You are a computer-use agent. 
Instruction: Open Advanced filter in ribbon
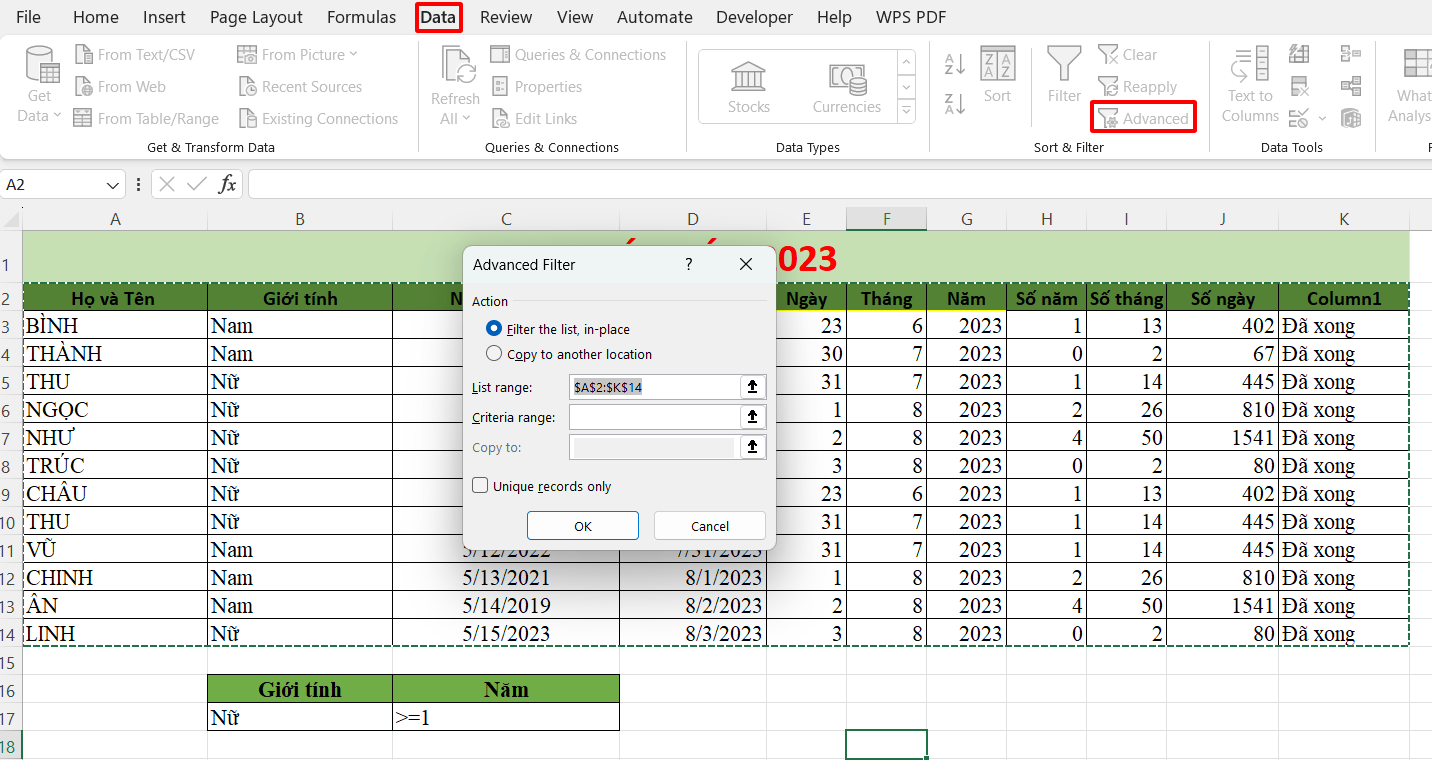pyautogui.click(x=1143, y=119)
